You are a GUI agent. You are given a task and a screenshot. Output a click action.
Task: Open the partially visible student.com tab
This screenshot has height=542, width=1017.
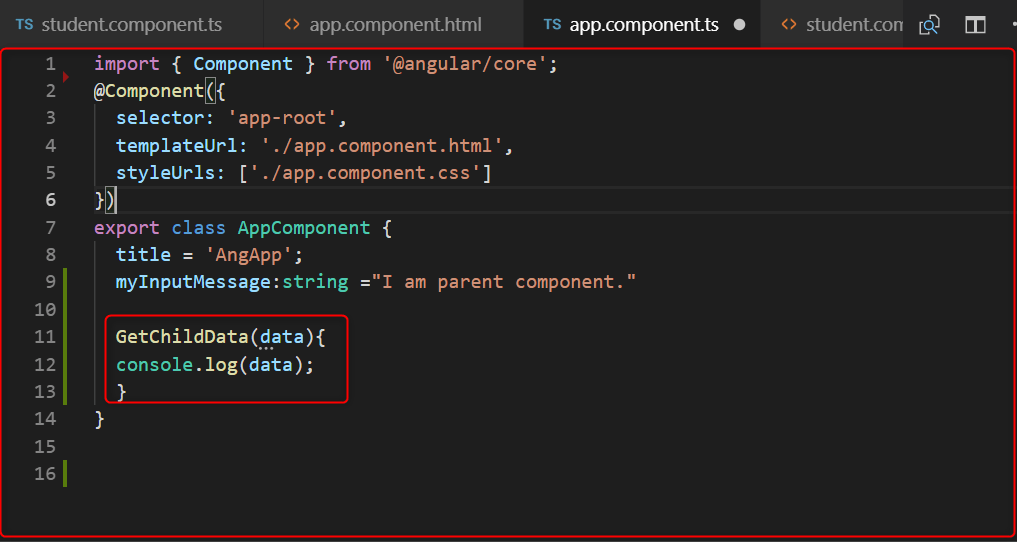pyautogui.click(x=832, y=25)
